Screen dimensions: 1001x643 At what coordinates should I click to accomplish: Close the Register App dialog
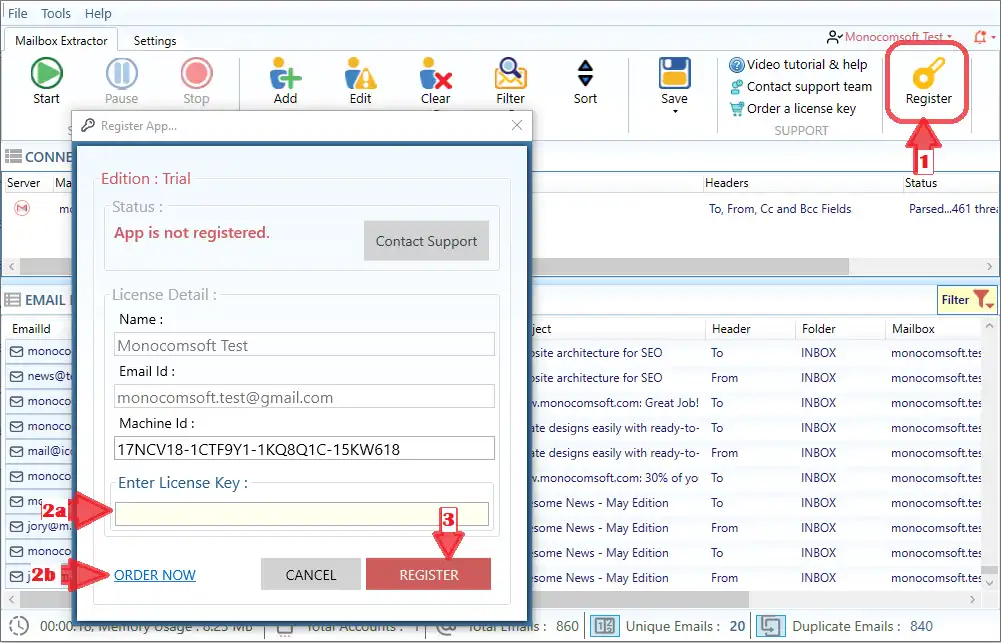coord(517,125)
